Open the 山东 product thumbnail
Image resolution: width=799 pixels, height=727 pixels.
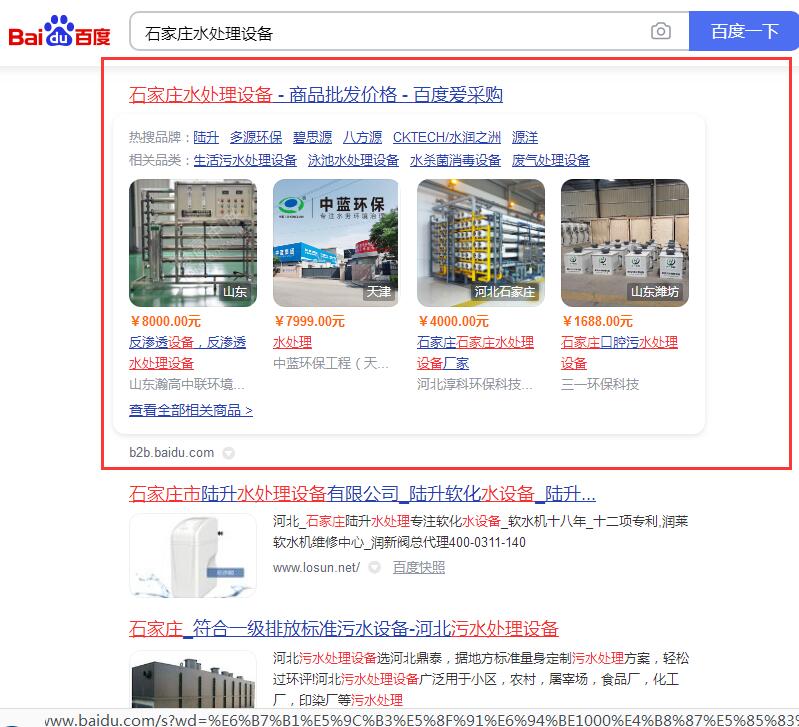pos(193,243)
